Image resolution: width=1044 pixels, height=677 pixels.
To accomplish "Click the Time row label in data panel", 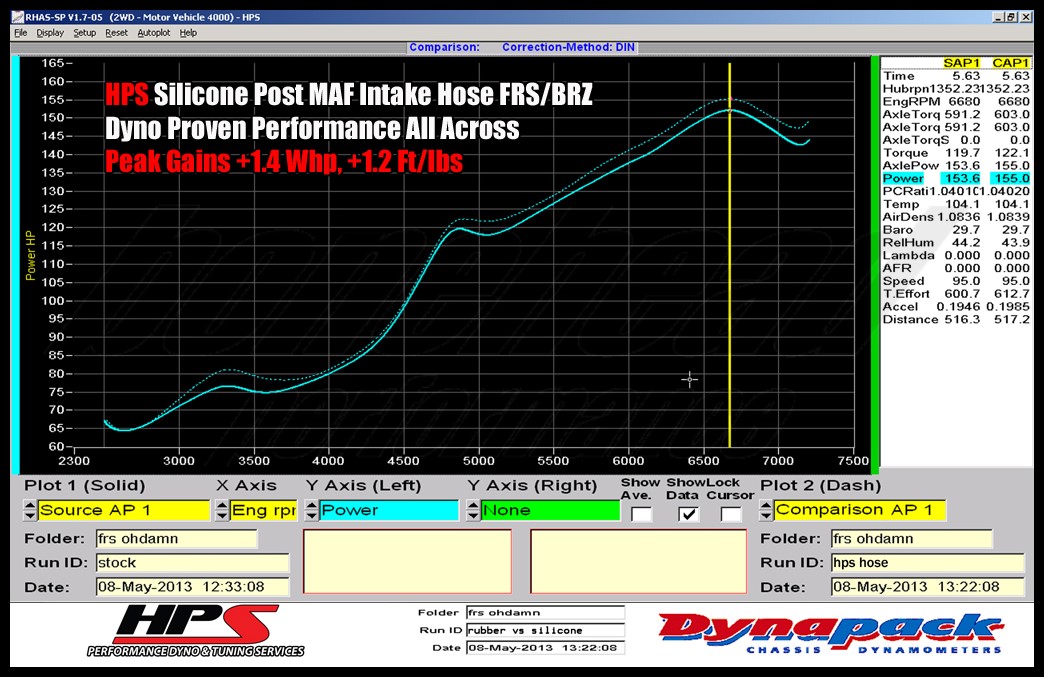I will 899,76.
